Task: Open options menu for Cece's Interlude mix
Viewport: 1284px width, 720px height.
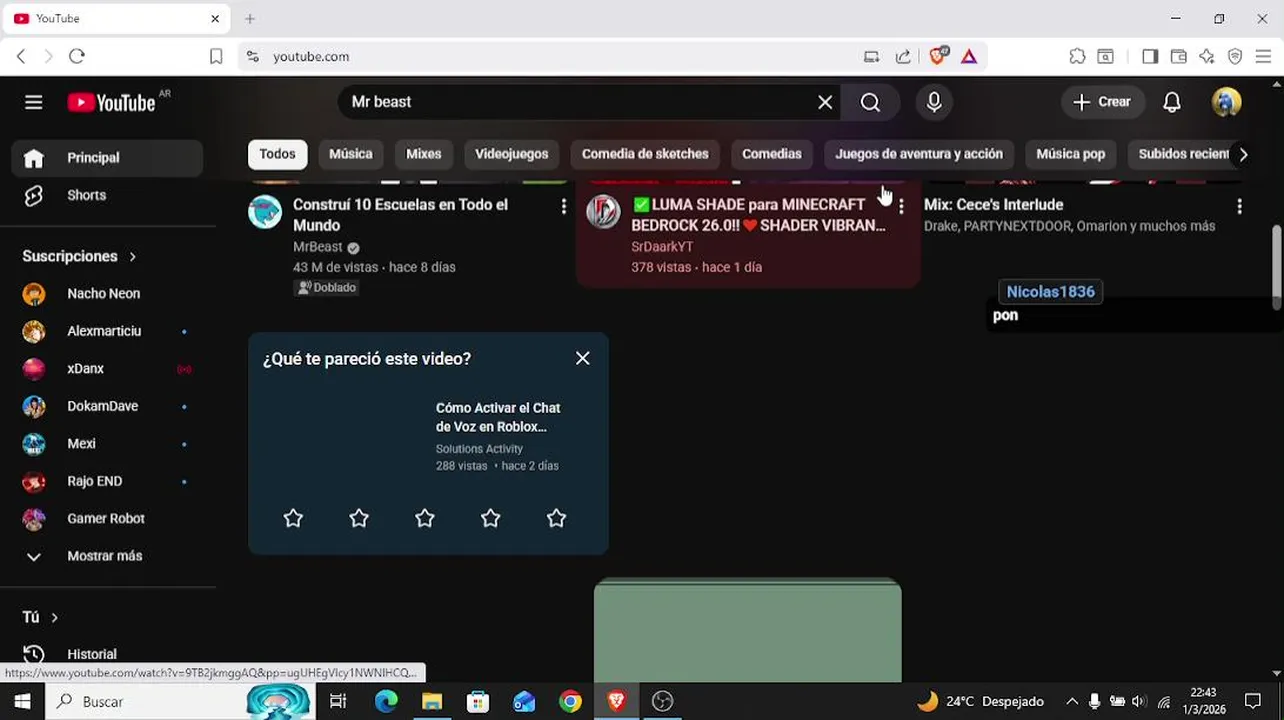Action: (x=1239, y=206)
